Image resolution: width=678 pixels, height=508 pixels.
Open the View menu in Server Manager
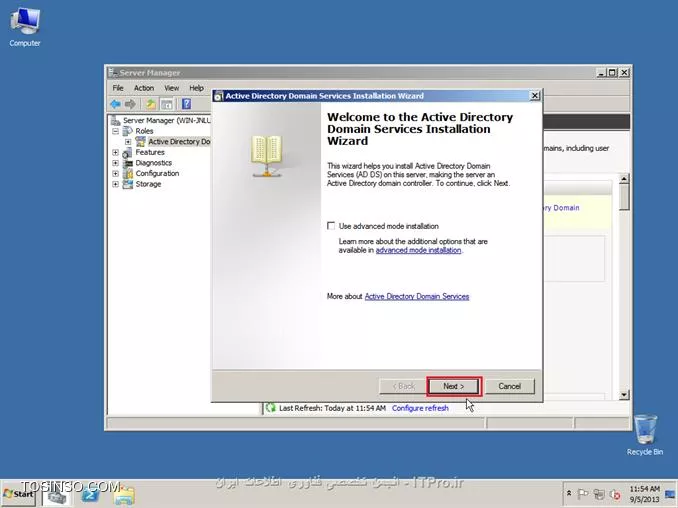pos(171,88)
